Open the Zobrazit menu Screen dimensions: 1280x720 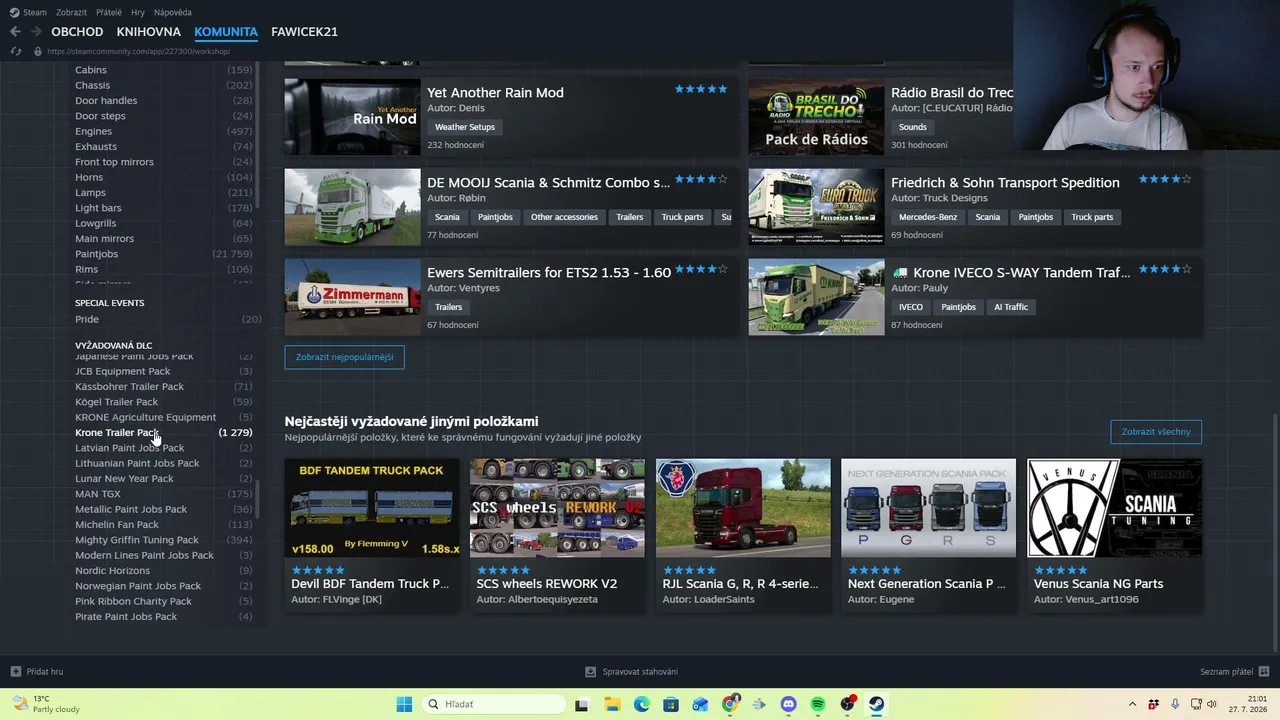pyautogui.click(x=71, y=12)
